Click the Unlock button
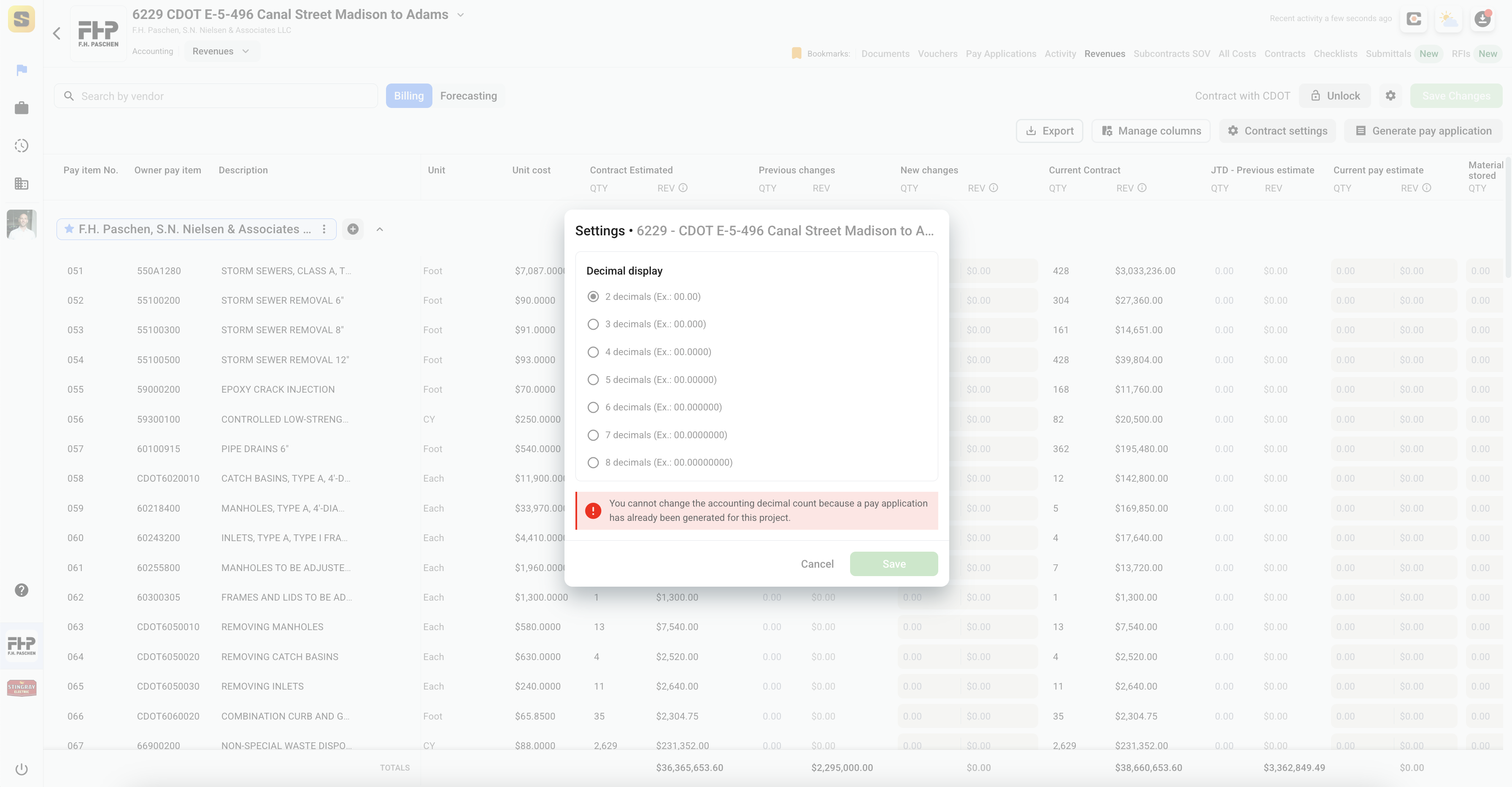Viewport: 1512px width, 787px height. point(1335,96)
